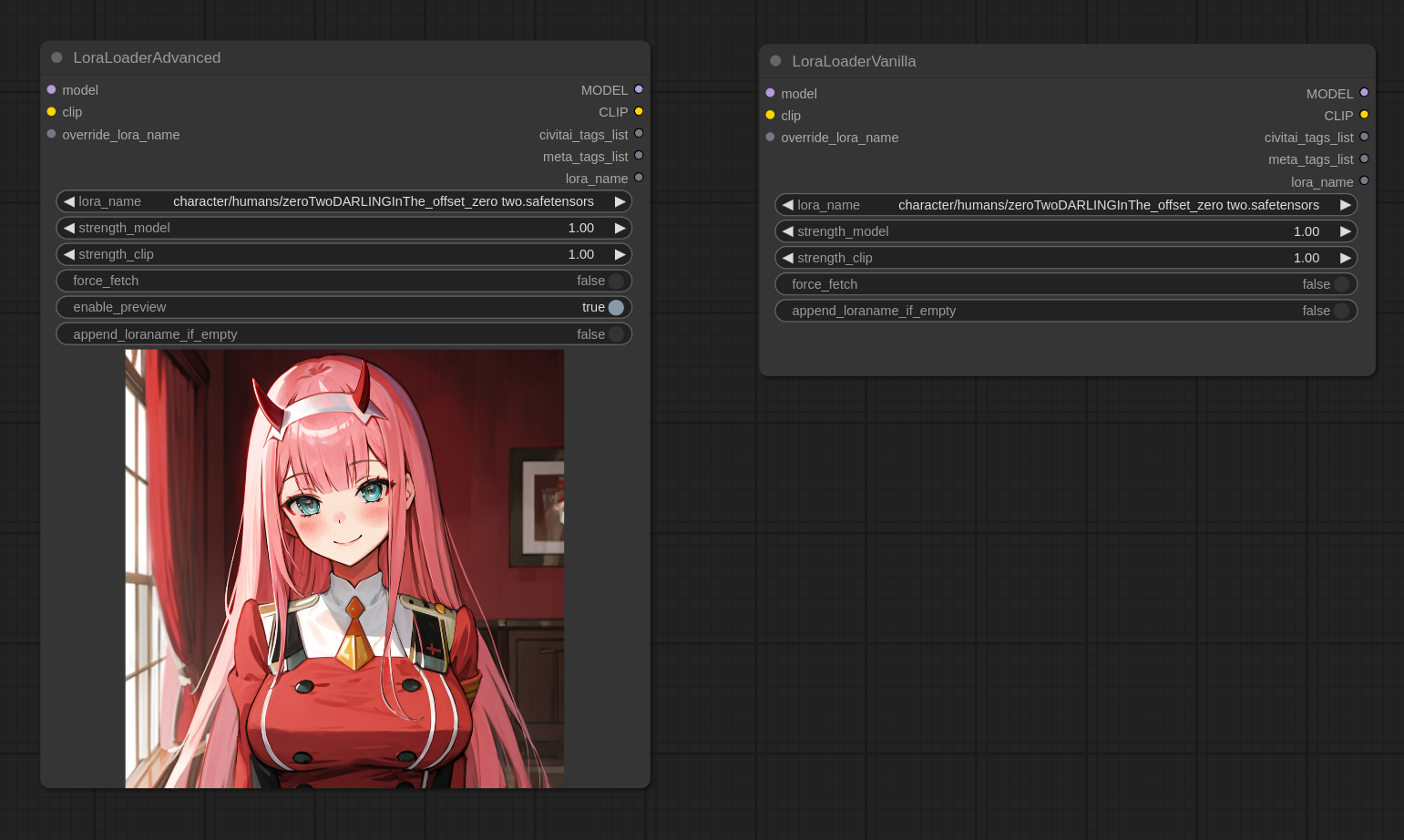The image size is (1404, 840).
Task: Click the LoRA preview image thumbnail
Action: (x=344, y=569)
